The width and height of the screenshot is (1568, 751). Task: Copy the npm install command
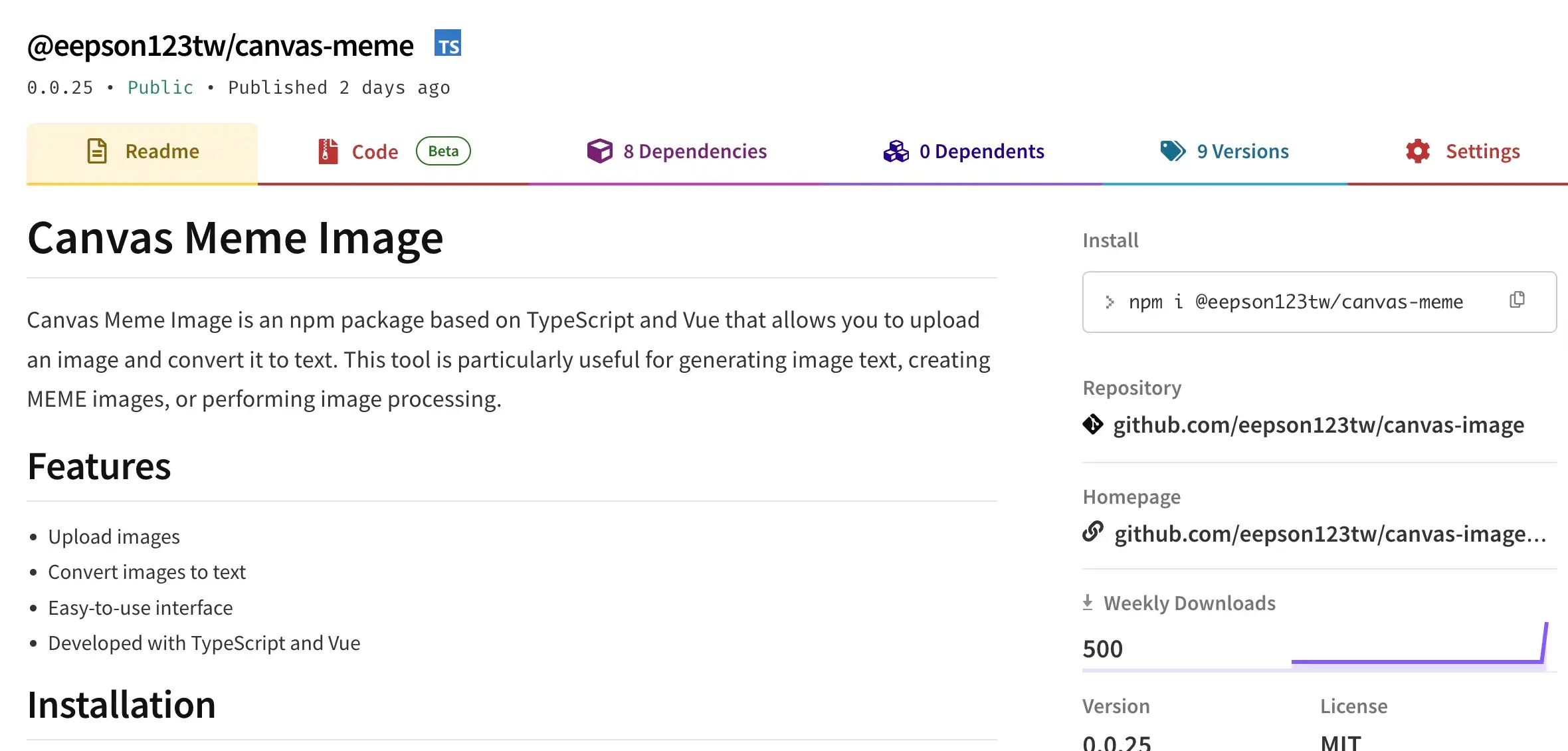click(1517, 300)
